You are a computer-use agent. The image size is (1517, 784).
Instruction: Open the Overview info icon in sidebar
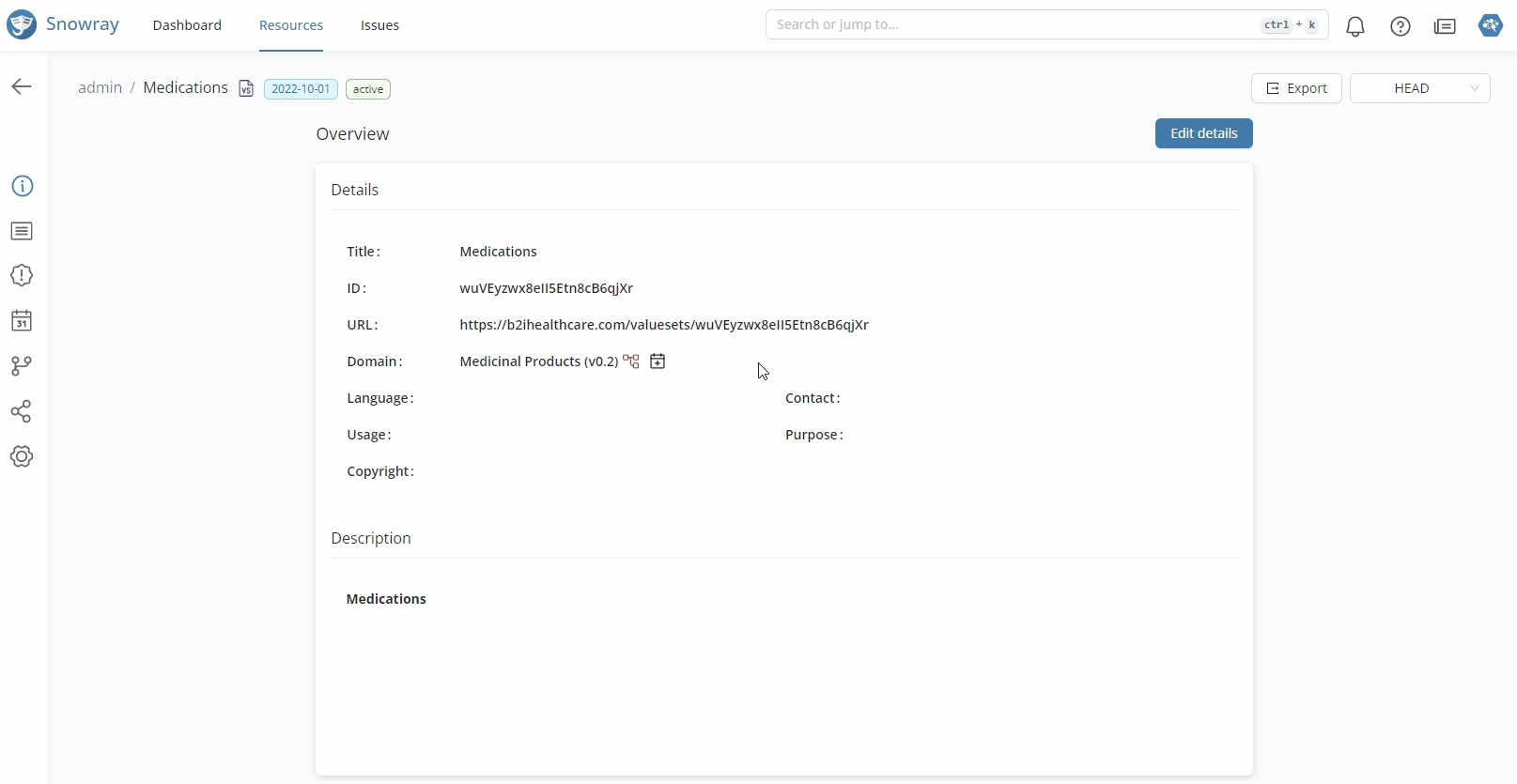pos(22,186)
